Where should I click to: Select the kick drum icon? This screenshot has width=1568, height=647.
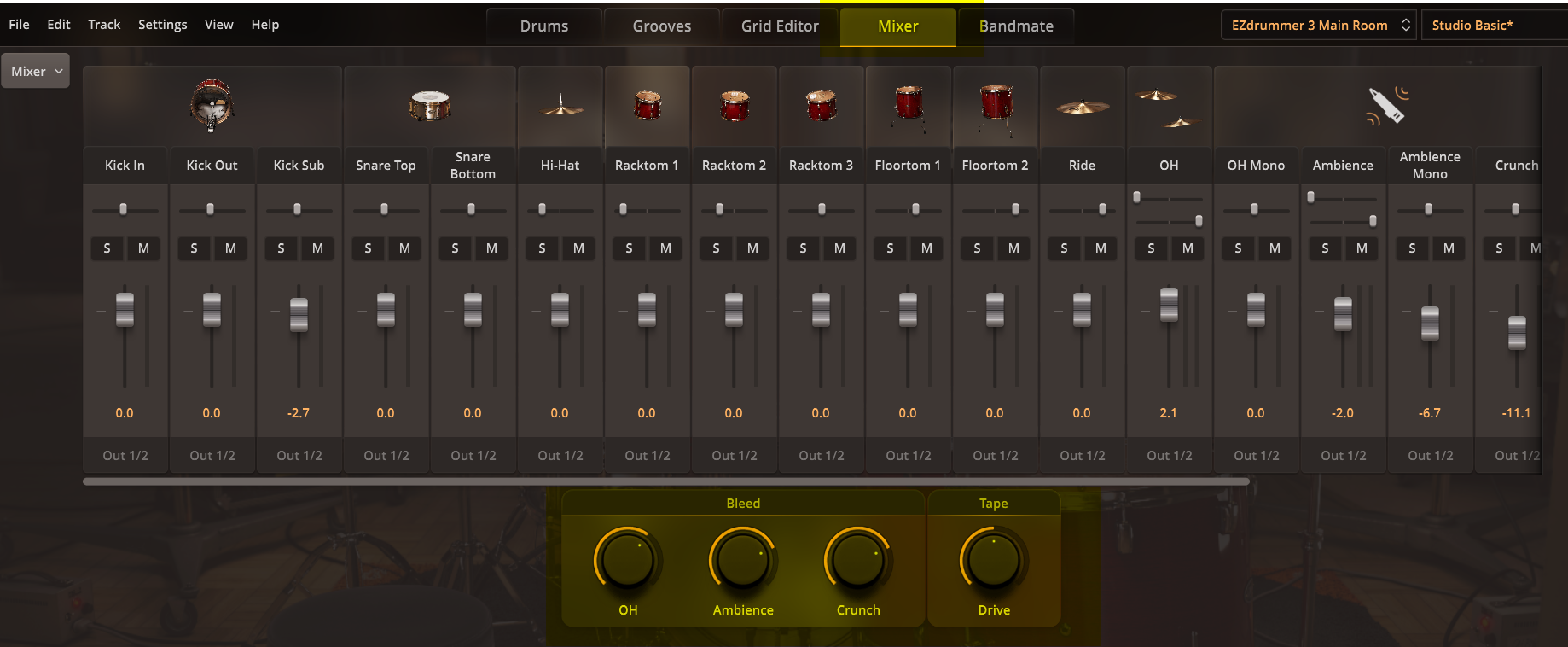pos(212,106)
